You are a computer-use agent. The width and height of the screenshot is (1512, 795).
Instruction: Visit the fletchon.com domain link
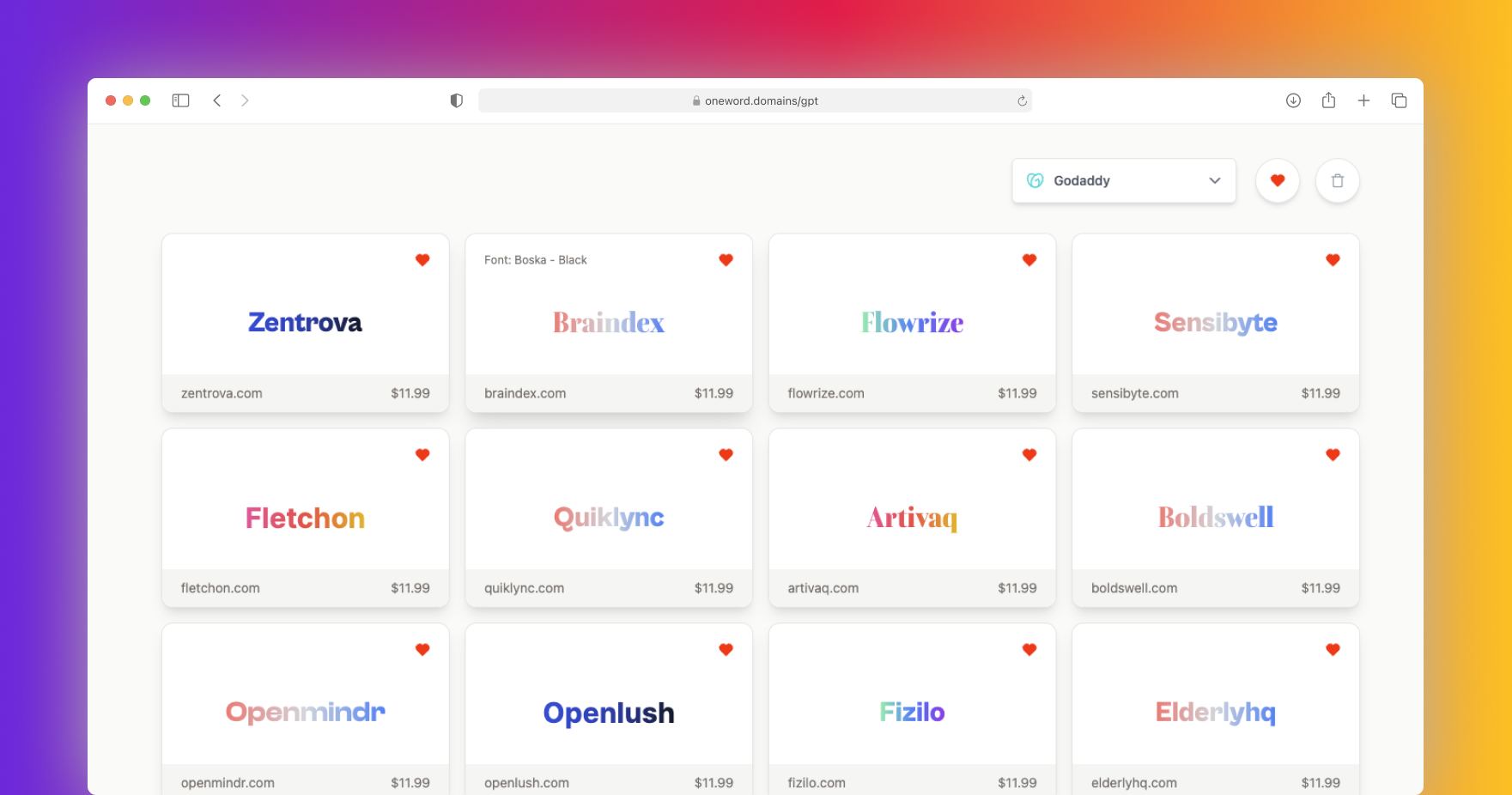220,588
